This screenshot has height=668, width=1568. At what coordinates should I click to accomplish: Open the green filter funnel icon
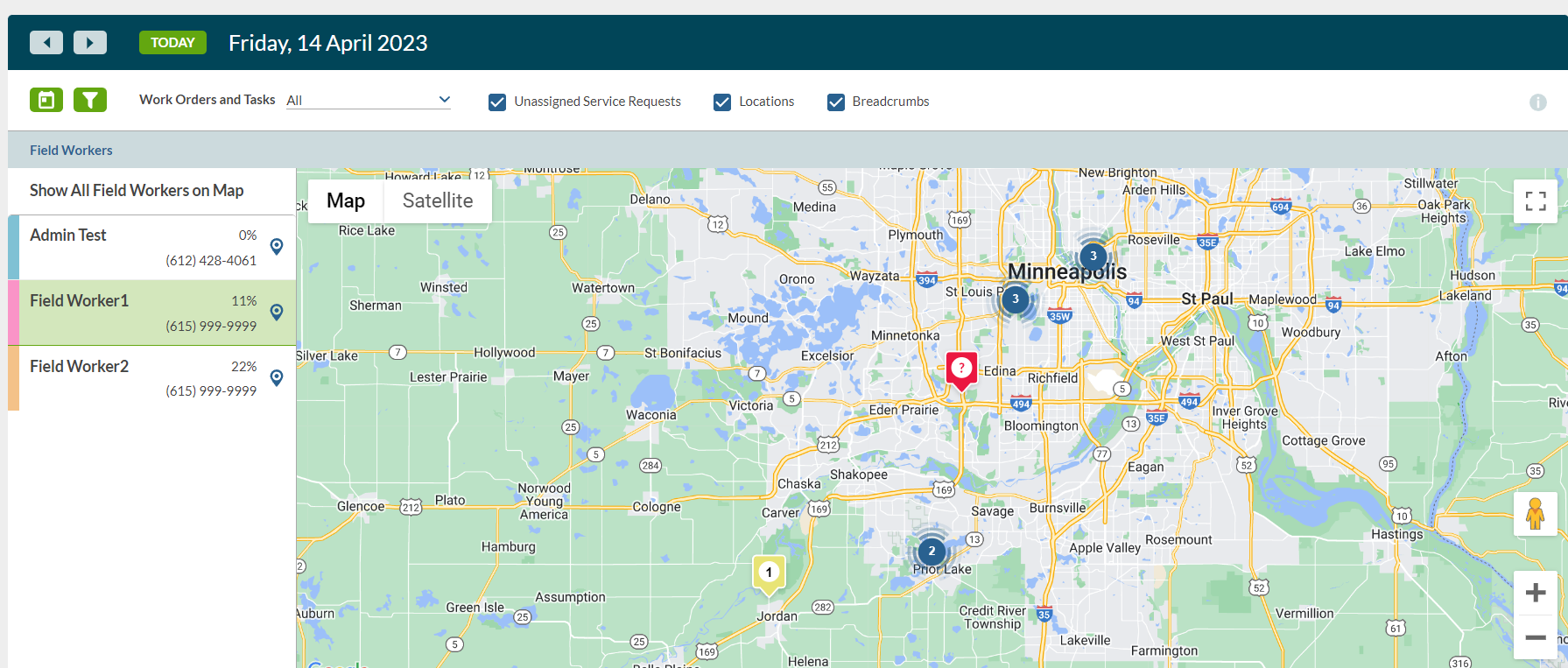(x=89, y=101)
